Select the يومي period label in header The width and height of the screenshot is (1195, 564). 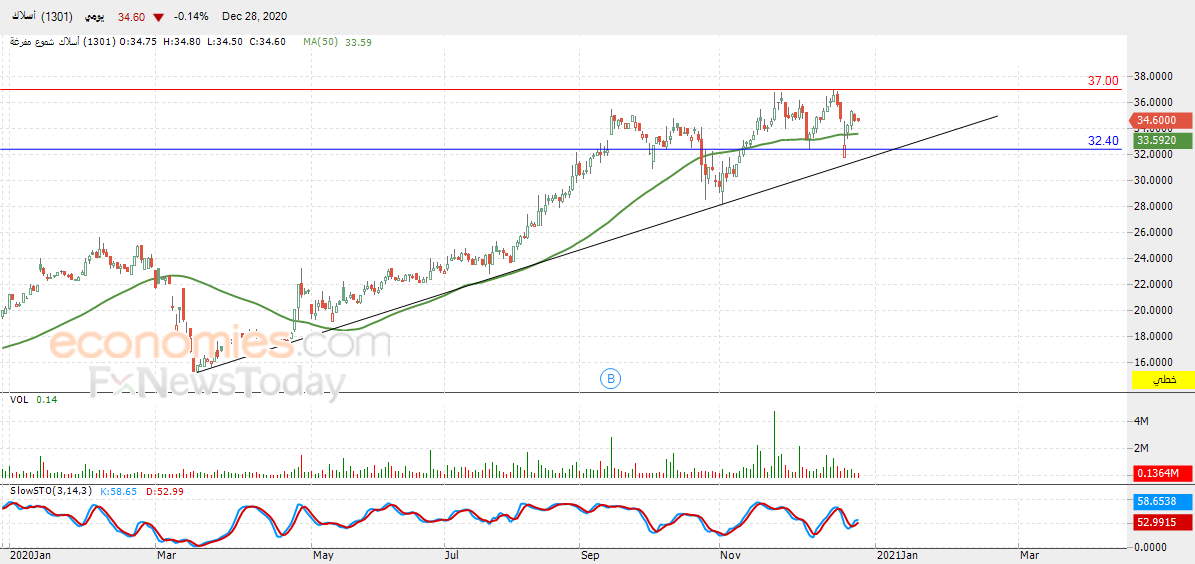point(91,17)
